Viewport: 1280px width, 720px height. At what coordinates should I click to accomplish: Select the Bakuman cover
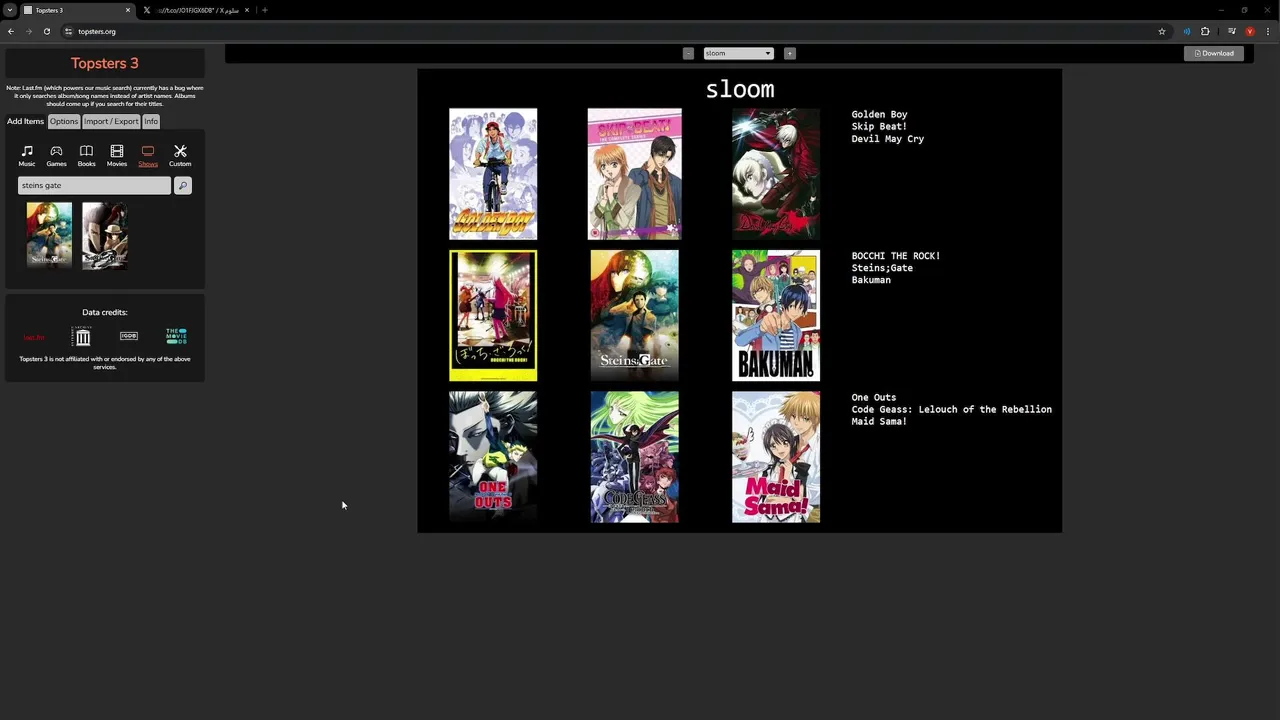(x=776, y=316)
